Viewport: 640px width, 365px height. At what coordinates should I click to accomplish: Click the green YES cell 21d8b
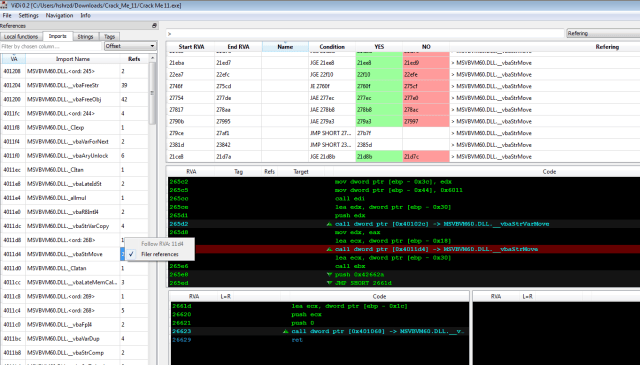point(379,156)
